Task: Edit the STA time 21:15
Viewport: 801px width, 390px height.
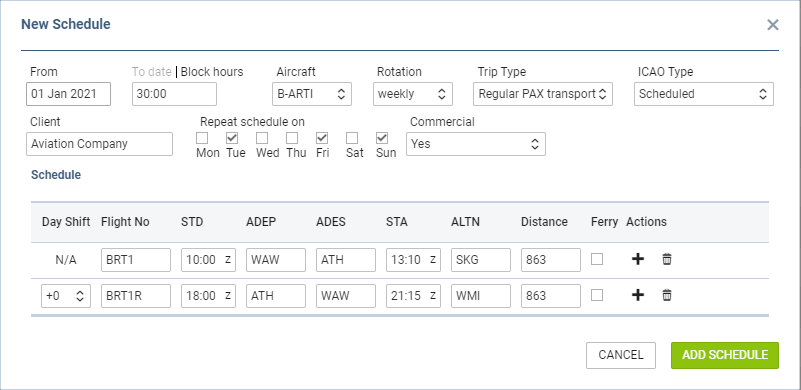Action: point(413,295)
